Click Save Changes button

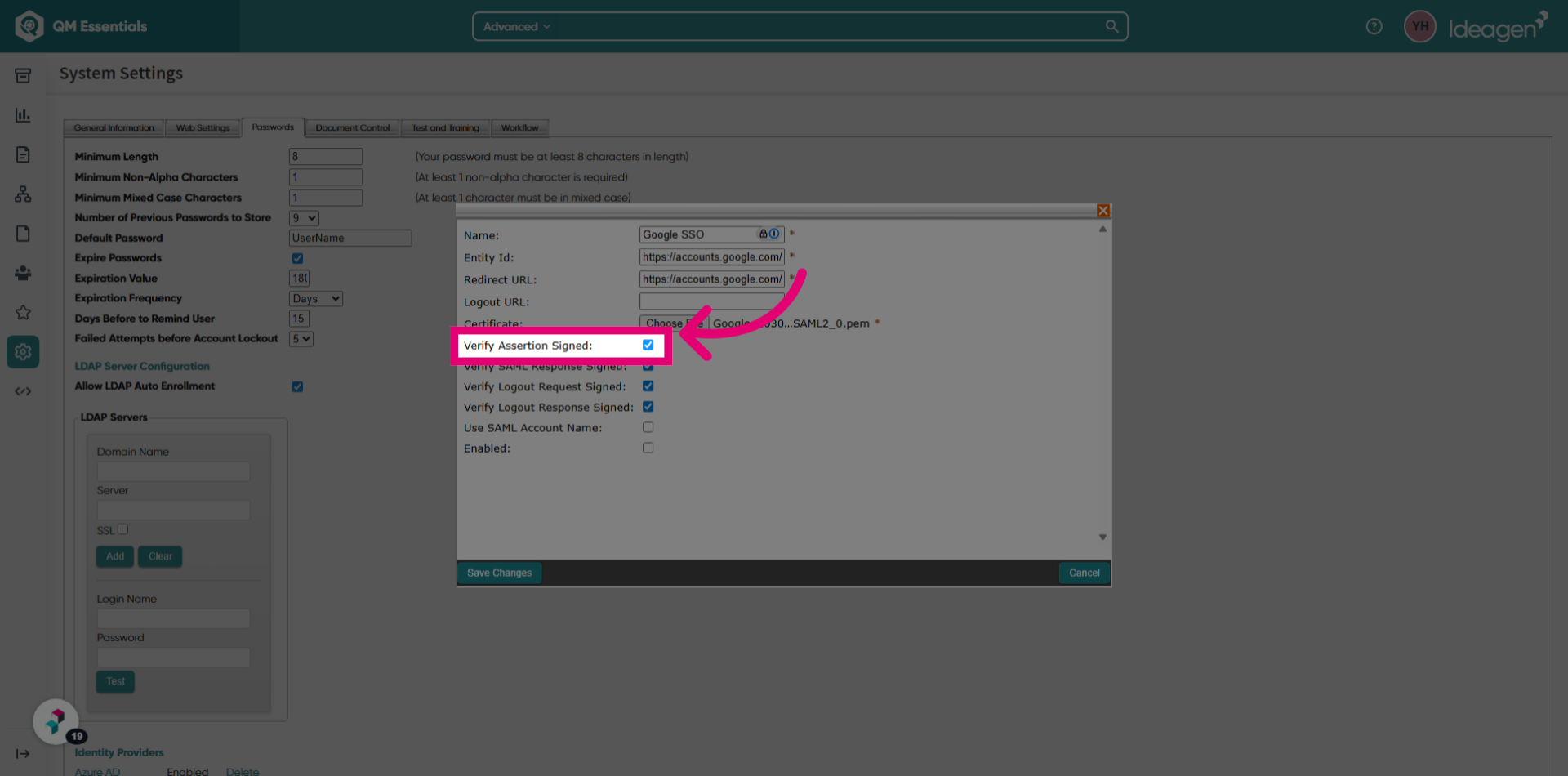(499, 573)
